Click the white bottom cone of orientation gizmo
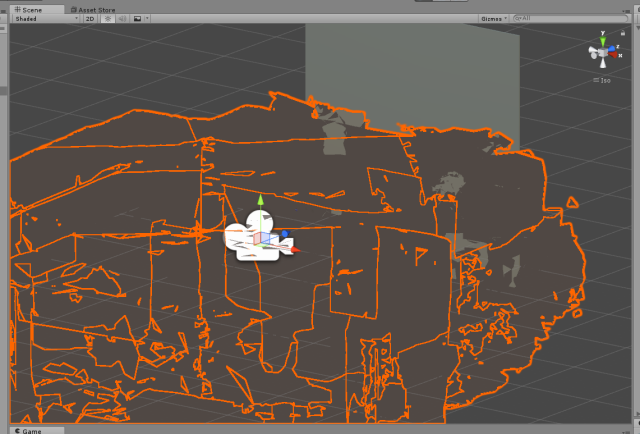The image size is (640, 434). pos(603,63)
